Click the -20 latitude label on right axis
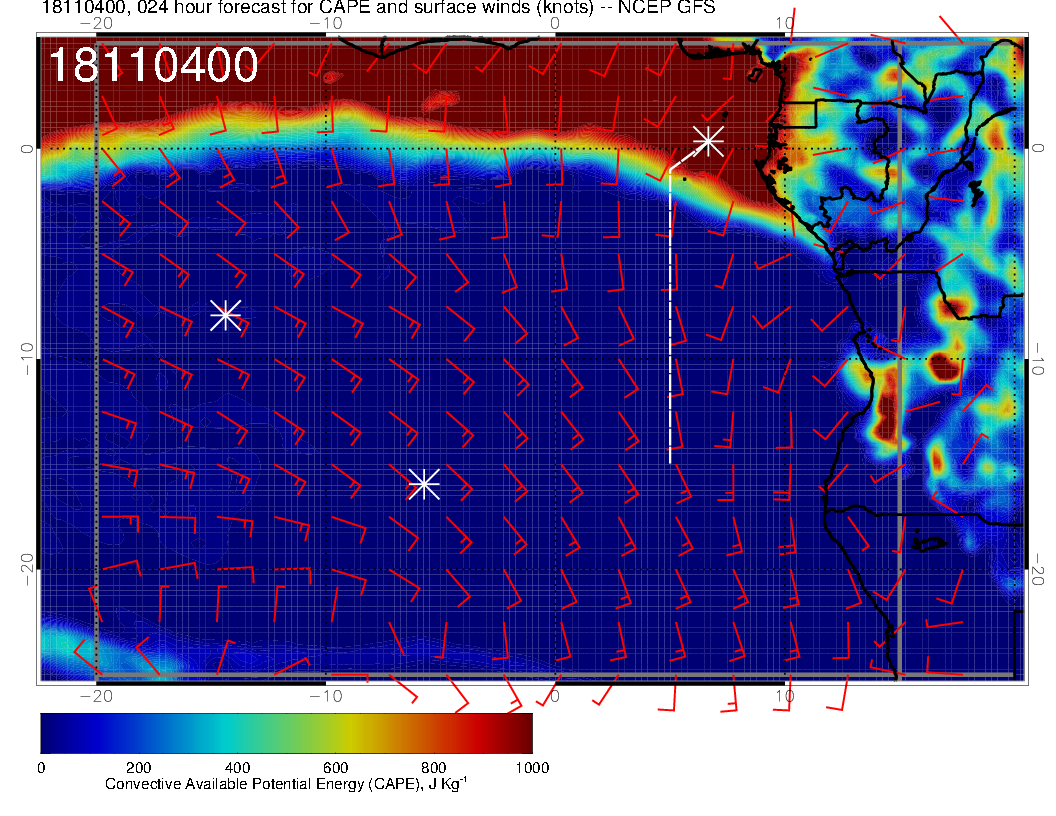 (x=1039, y=570)
